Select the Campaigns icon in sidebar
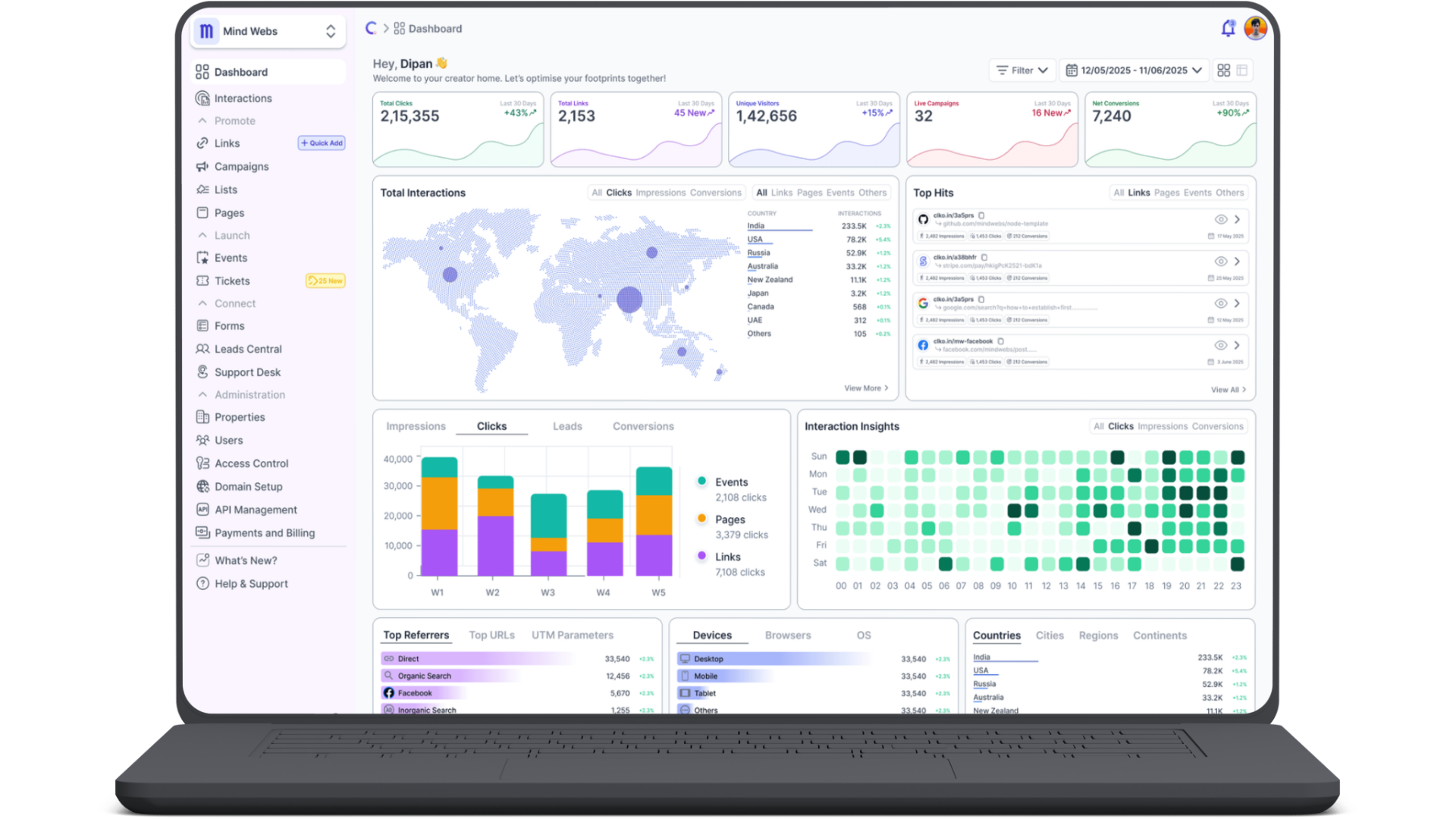This screenshot has height=819, width=1456. (x=202, y=166)
